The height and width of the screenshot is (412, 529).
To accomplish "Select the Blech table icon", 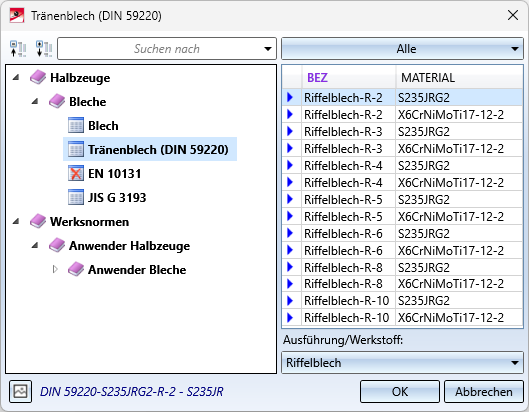I will point(76,126).
